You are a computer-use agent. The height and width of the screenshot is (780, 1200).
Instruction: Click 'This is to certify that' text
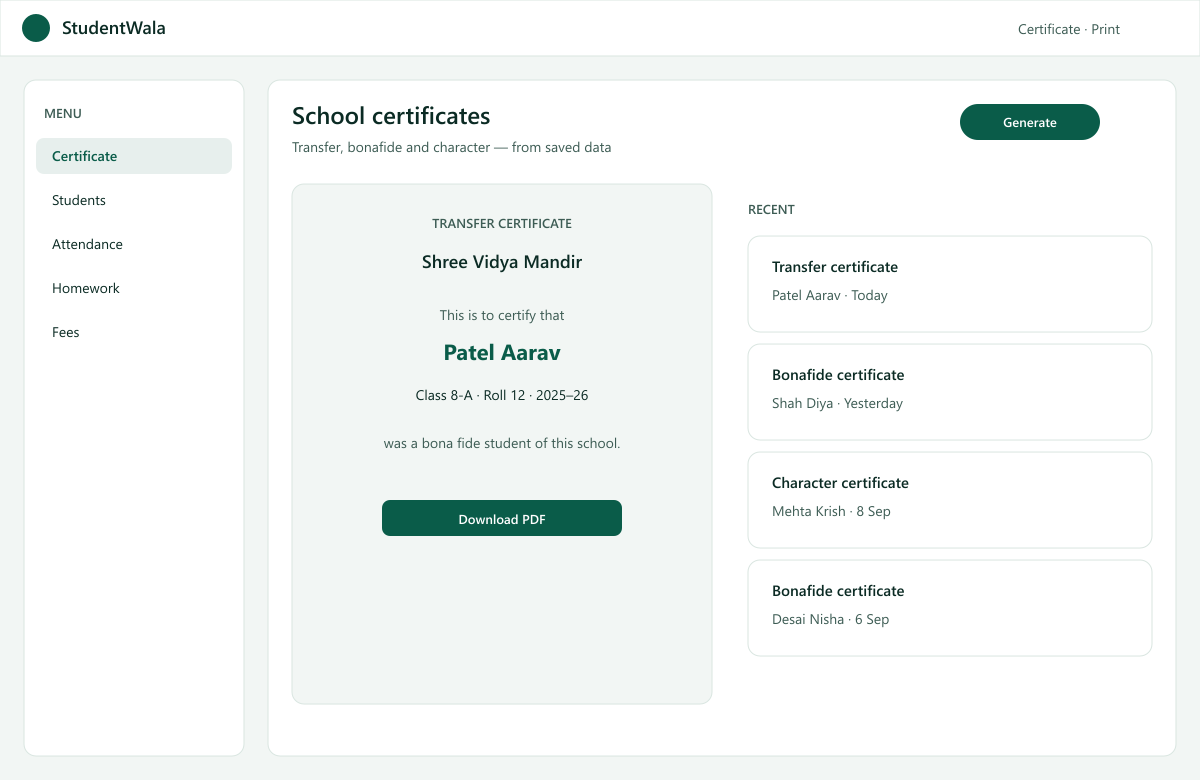502,315
